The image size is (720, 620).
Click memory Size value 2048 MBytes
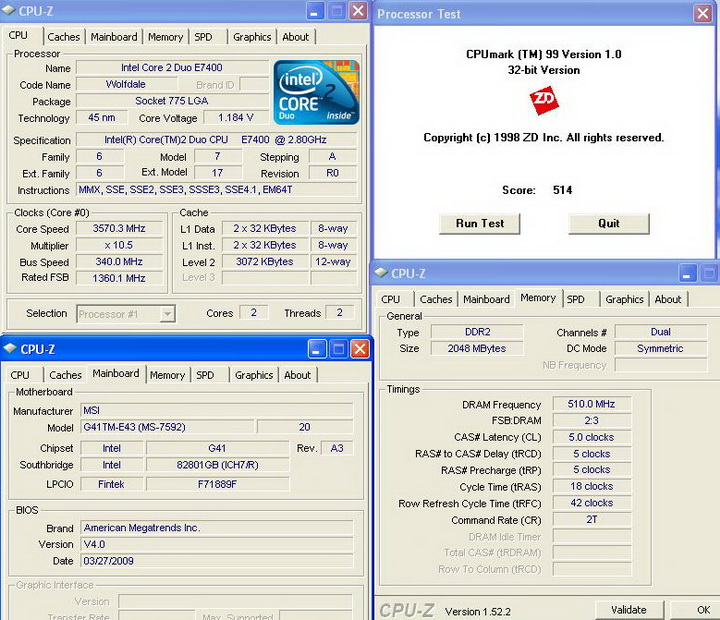tap(477, 349)
